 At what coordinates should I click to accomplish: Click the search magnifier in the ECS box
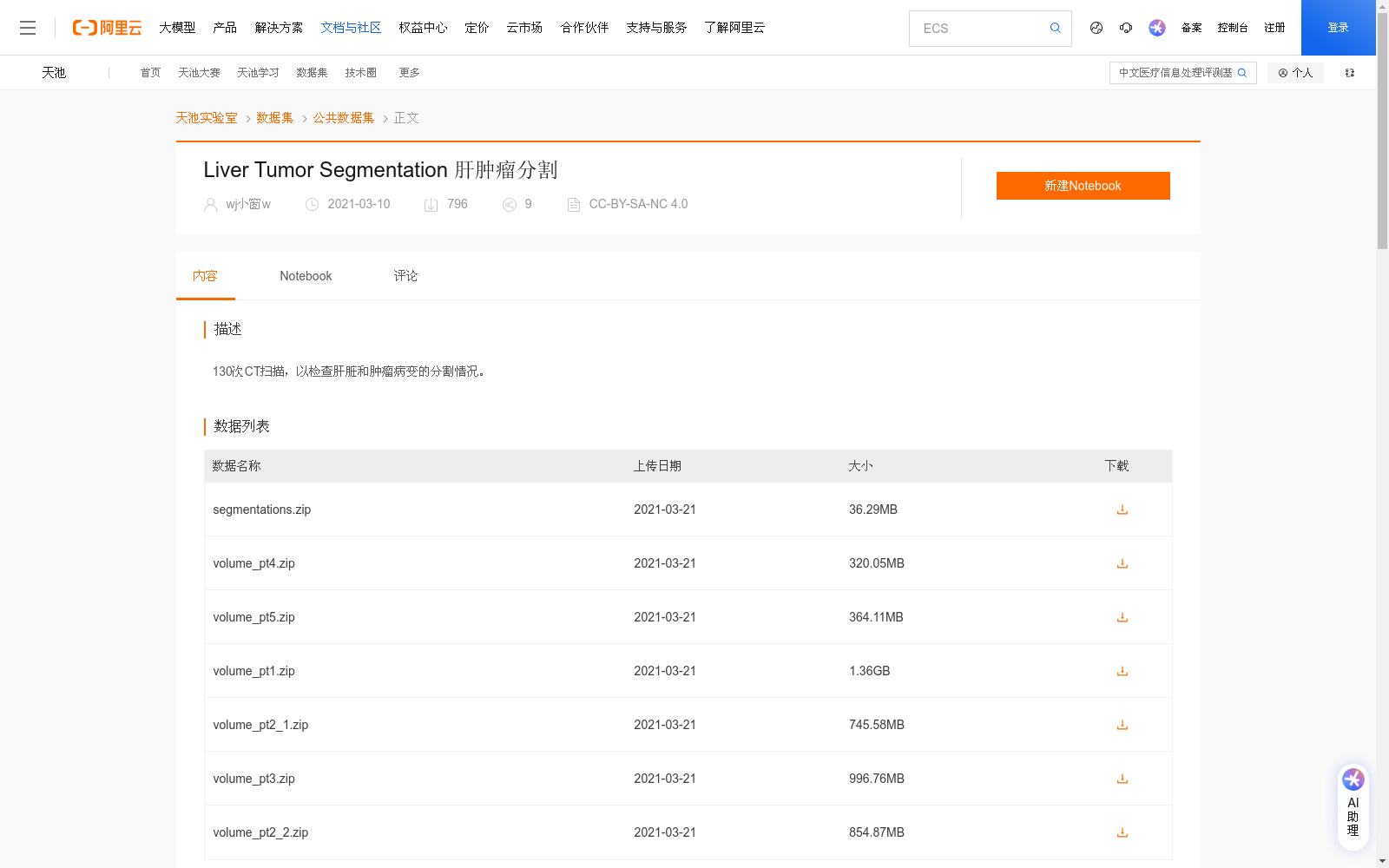1055,28
